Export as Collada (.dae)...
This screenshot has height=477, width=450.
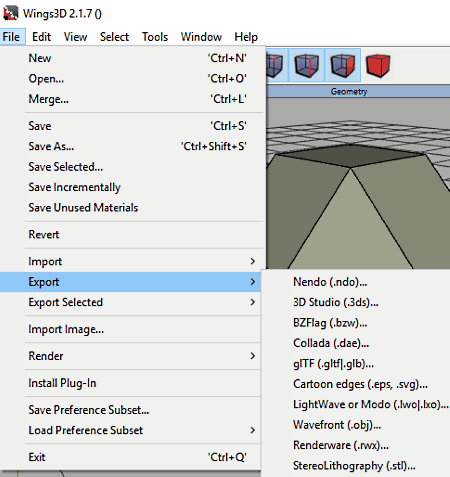tap(356, 343)
